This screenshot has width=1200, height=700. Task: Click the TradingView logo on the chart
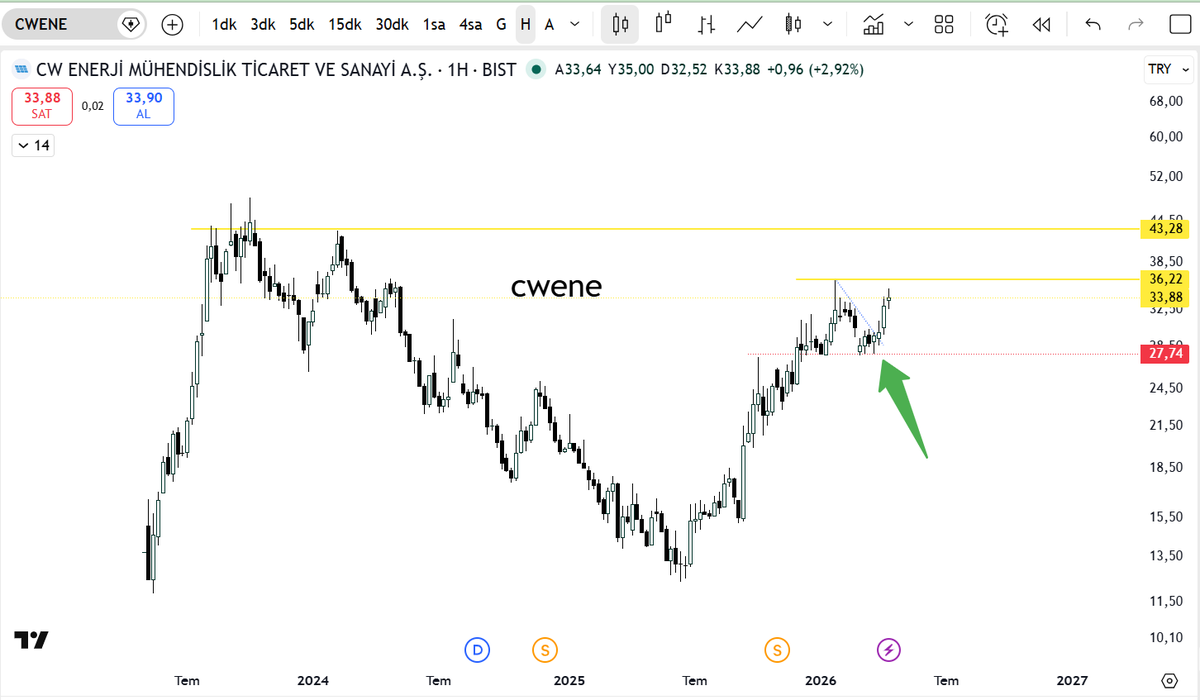tap(32, 640)
